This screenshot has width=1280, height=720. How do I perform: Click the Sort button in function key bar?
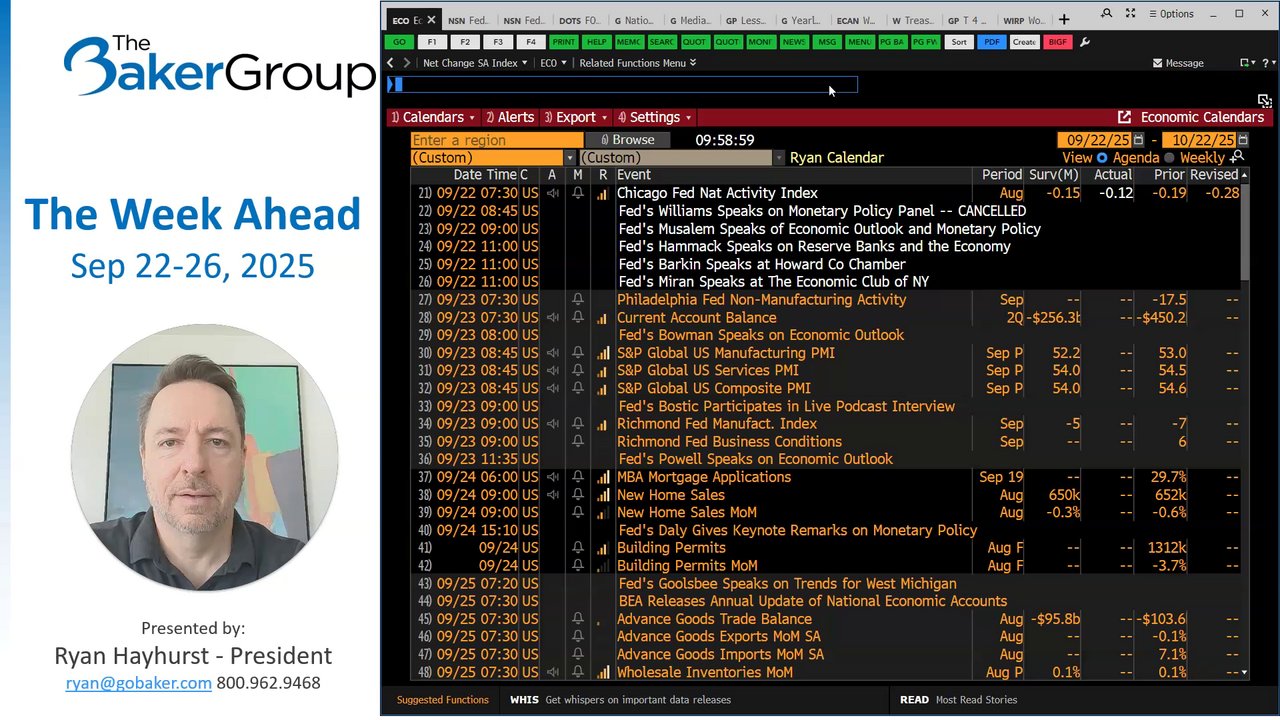[x=959, y=42]
